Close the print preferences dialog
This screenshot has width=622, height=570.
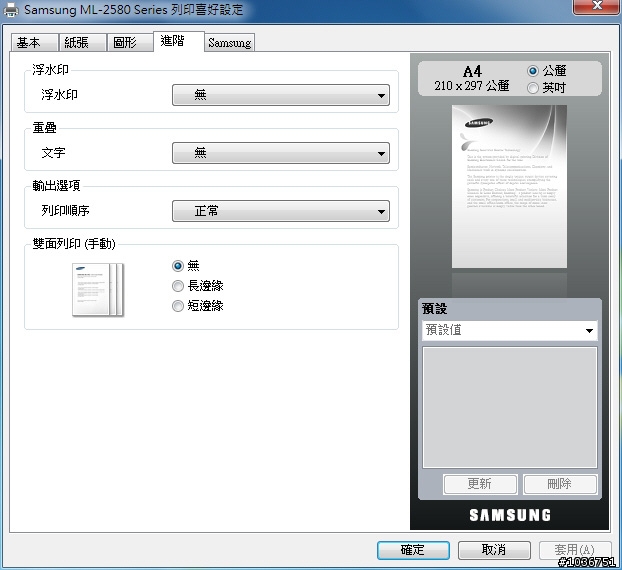pos(596,6)
